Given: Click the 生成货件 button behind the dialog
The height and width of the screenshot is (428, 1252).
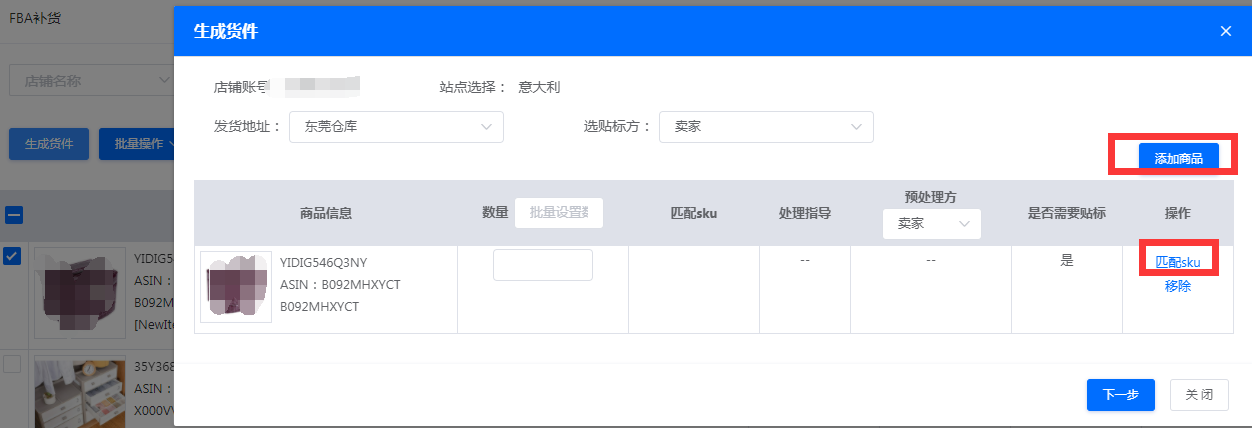Looking at the screenshot, I should pyautogui.click(x=49, y=144).
